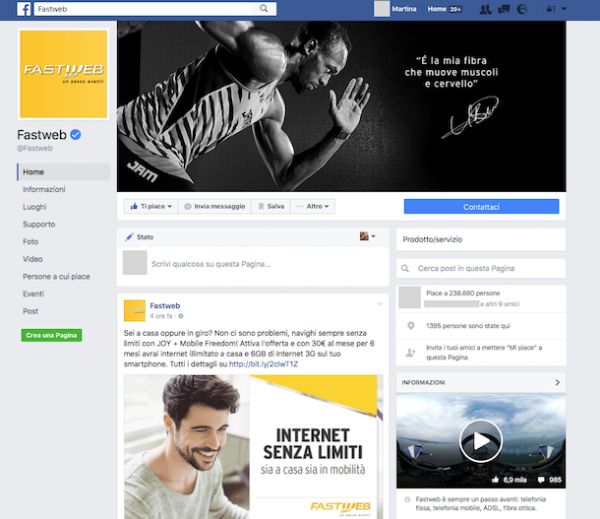
Task: Expand INFORMAZIONI section arrow
Action: pyautogui.click(x=557, y=382)
